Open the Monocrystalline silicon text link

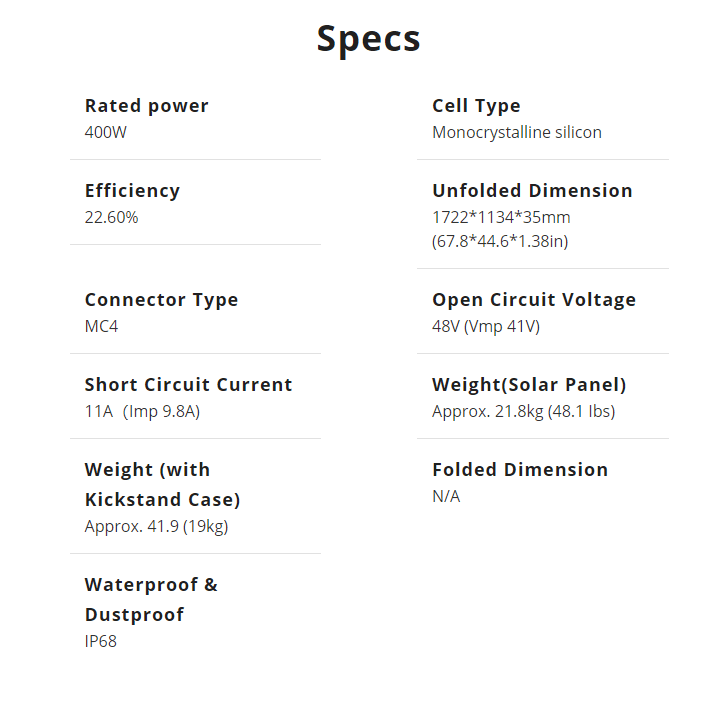click(516, 132)
